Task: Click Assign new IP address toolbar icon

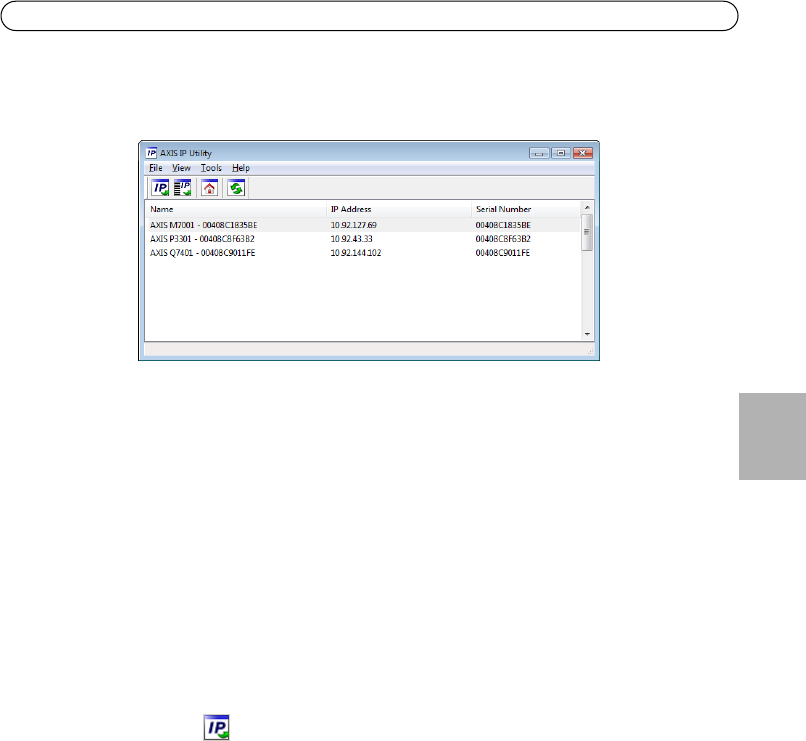Action: point(160,188)
